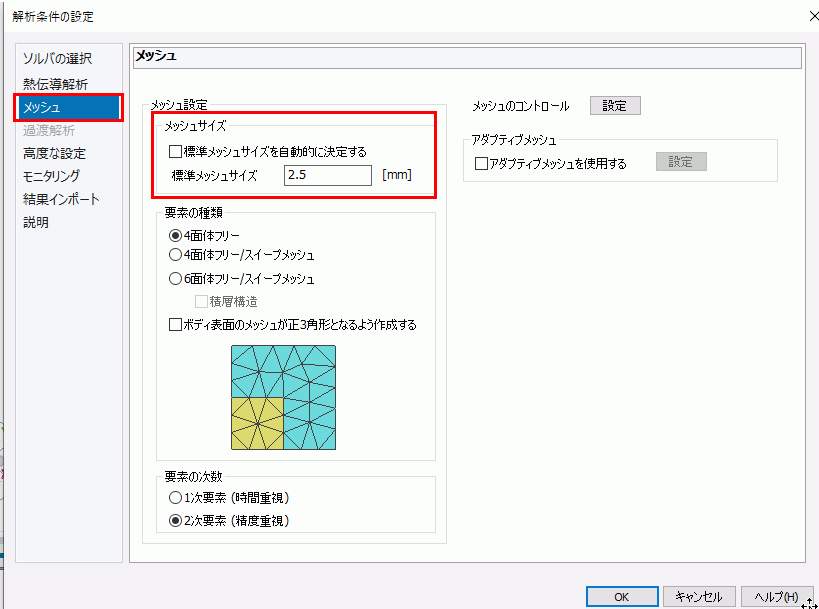Select 2次要素 (精度重視) radio button
Image resolution: width=819 pixels, height=609 pixels.
point(176,520)
